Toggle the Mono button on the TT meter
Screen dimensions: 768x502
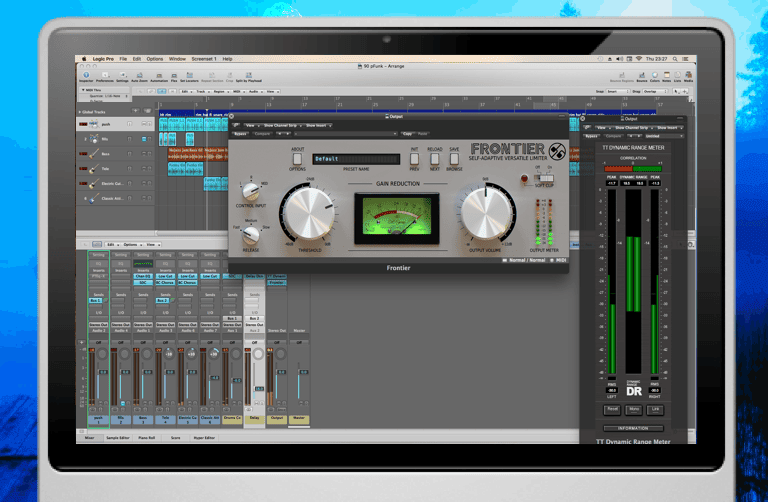pyautogui.click(x=634, y=409)
